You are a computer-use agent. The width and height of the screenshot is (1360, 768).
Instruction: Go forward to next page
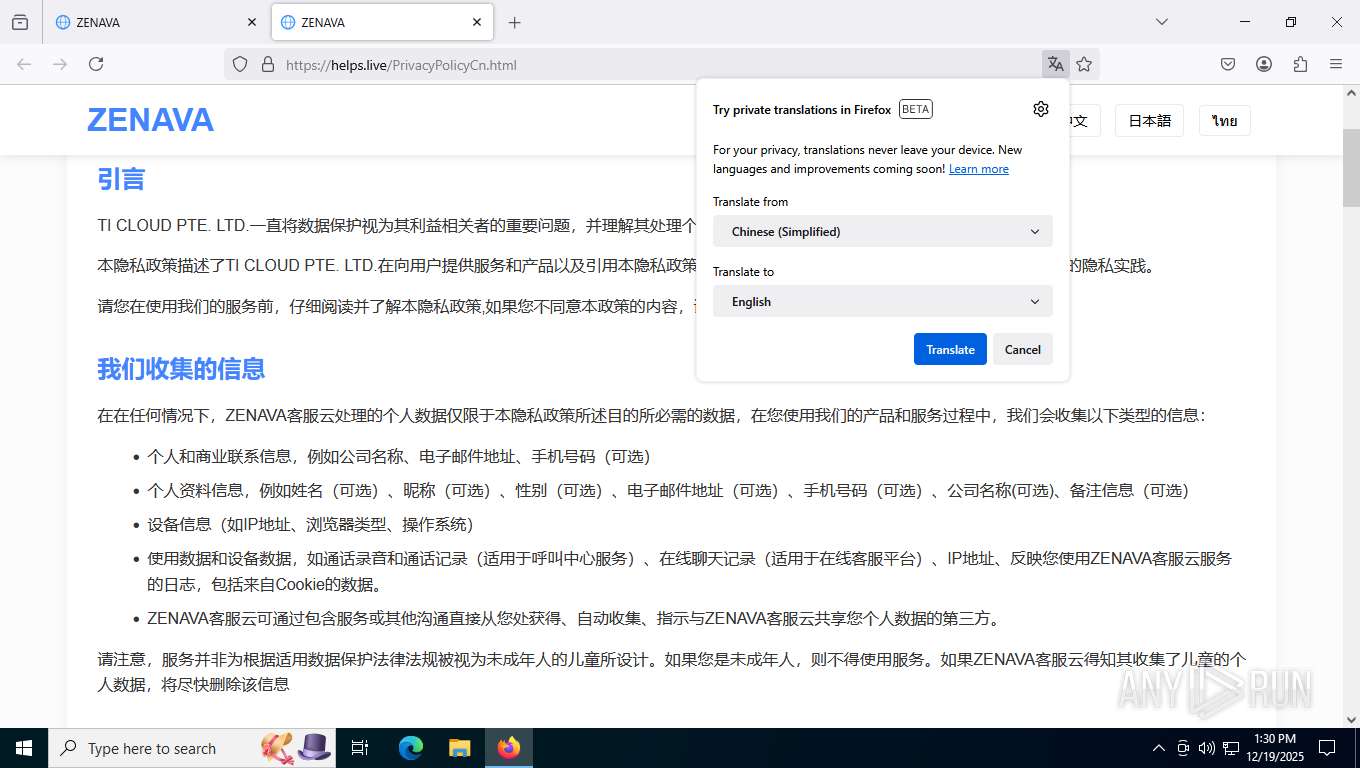(x=60, y=64)
